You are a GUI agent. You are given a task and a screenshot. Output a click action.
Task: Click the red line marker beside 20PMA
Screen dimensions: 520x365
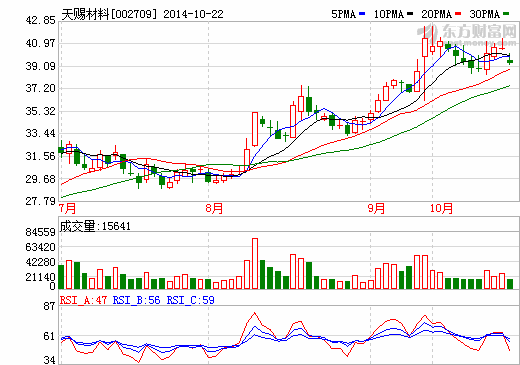(458, 14)
